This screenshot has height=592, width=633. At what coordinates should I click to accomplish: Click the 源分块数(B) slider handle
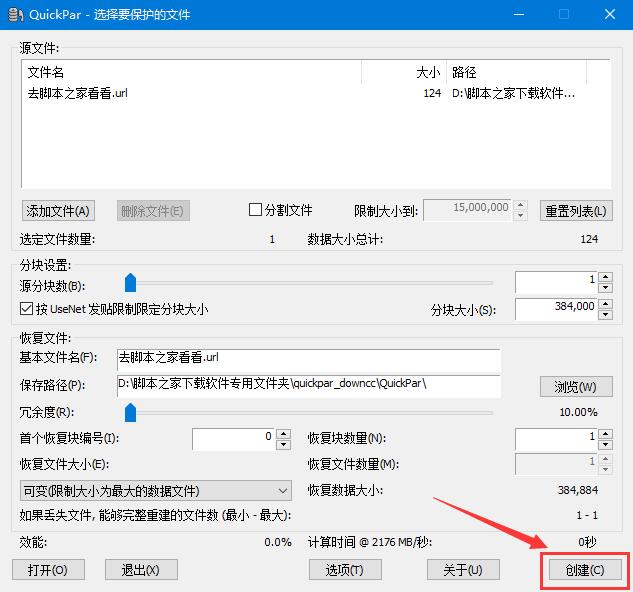130,282
